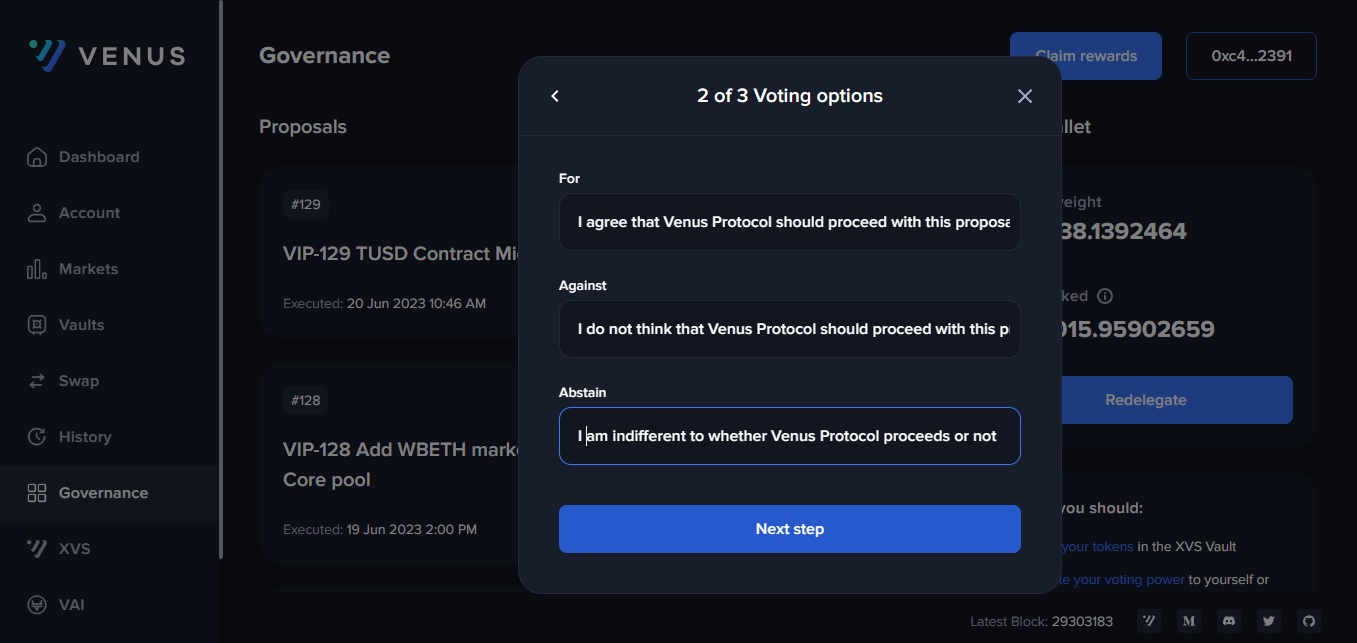Click the info icon beside staked amount
The width and height of the screenshot is (1357, 643).
pos(1105,296)
